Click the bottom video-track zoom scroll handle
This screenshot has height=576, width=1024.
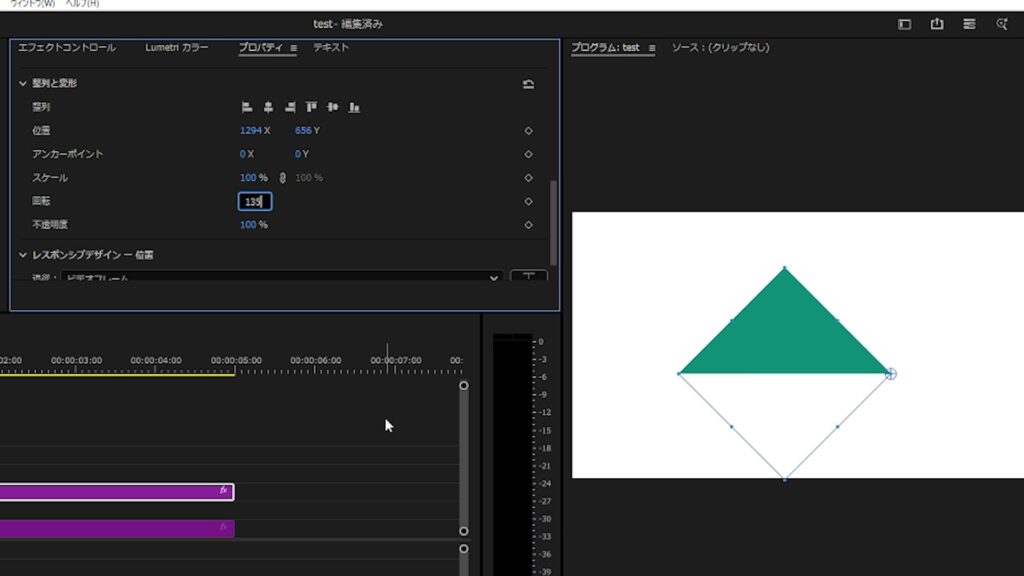tap(464, 531)
